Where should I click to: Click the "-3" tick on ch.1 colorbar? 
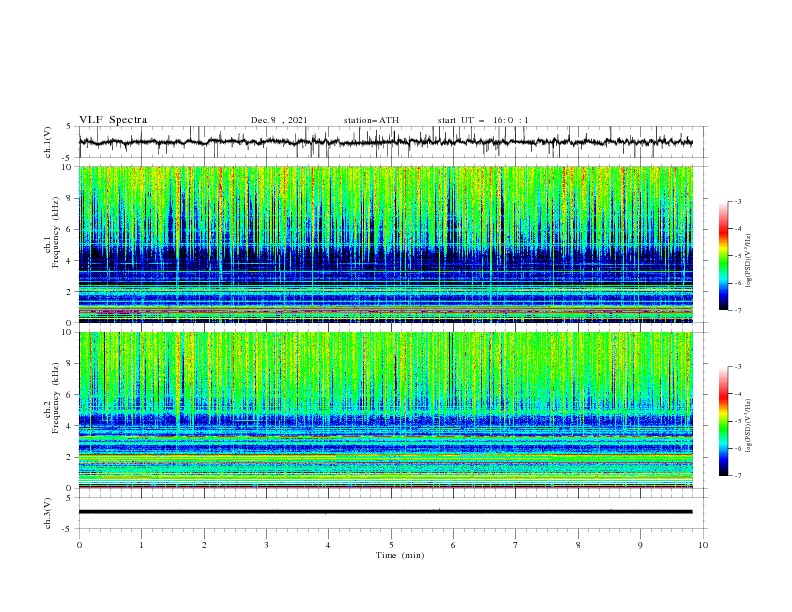737,201
